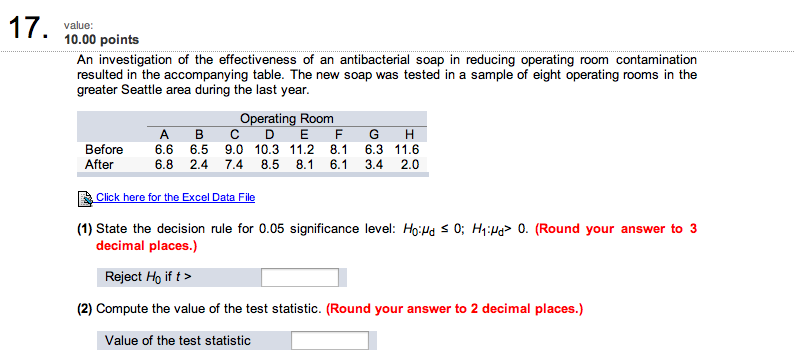Viewport: 794px width, 361px height.
Task: Click the 'After' row label in table
Action: tap(99, 165)
